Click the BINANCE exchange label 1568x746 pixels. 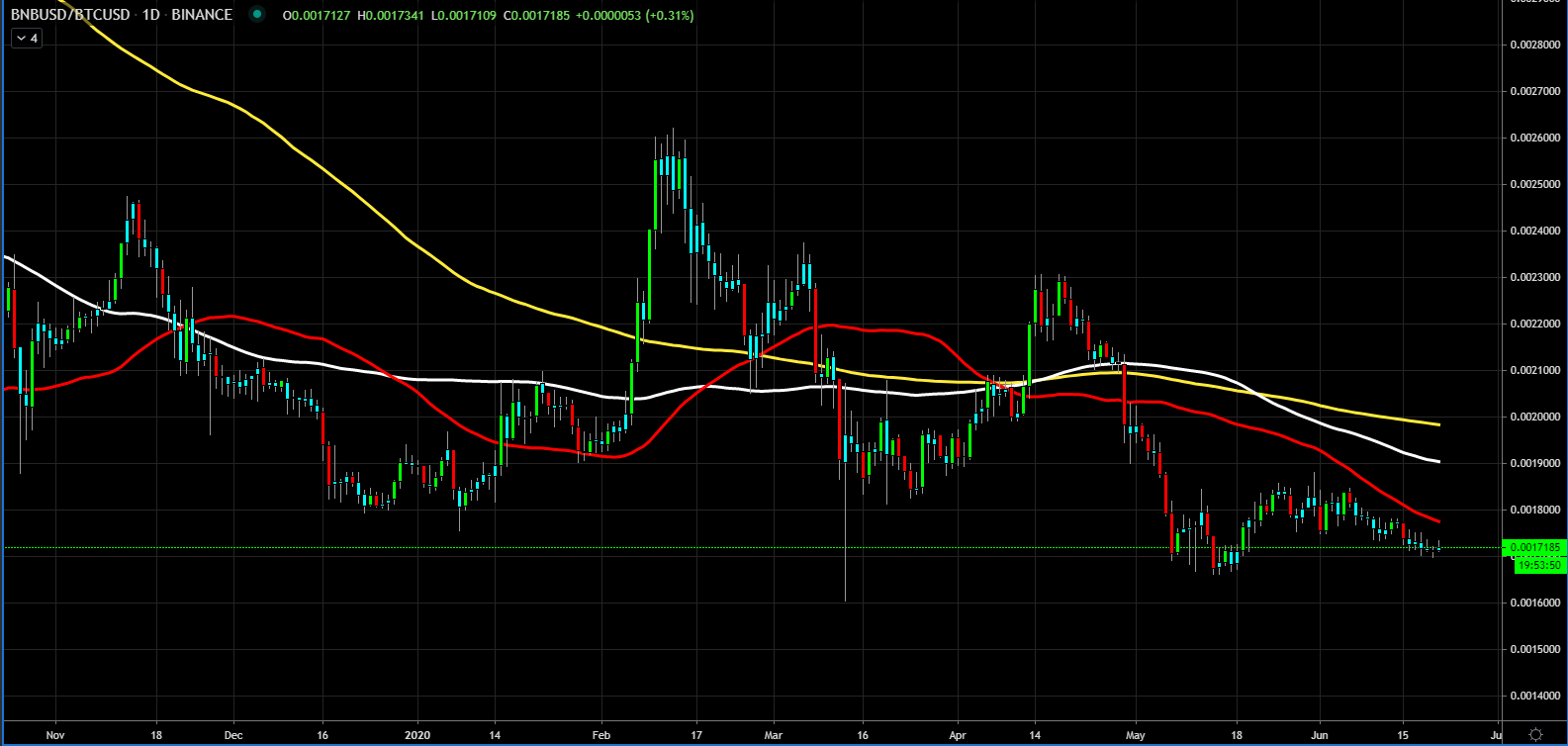coord(202,15)
